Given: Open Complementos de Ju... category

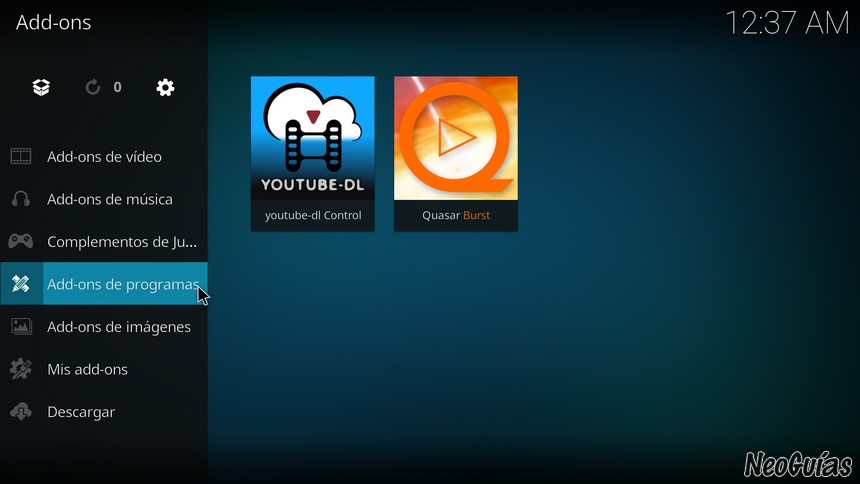Looking at the screenshot, I should (104, 241).
